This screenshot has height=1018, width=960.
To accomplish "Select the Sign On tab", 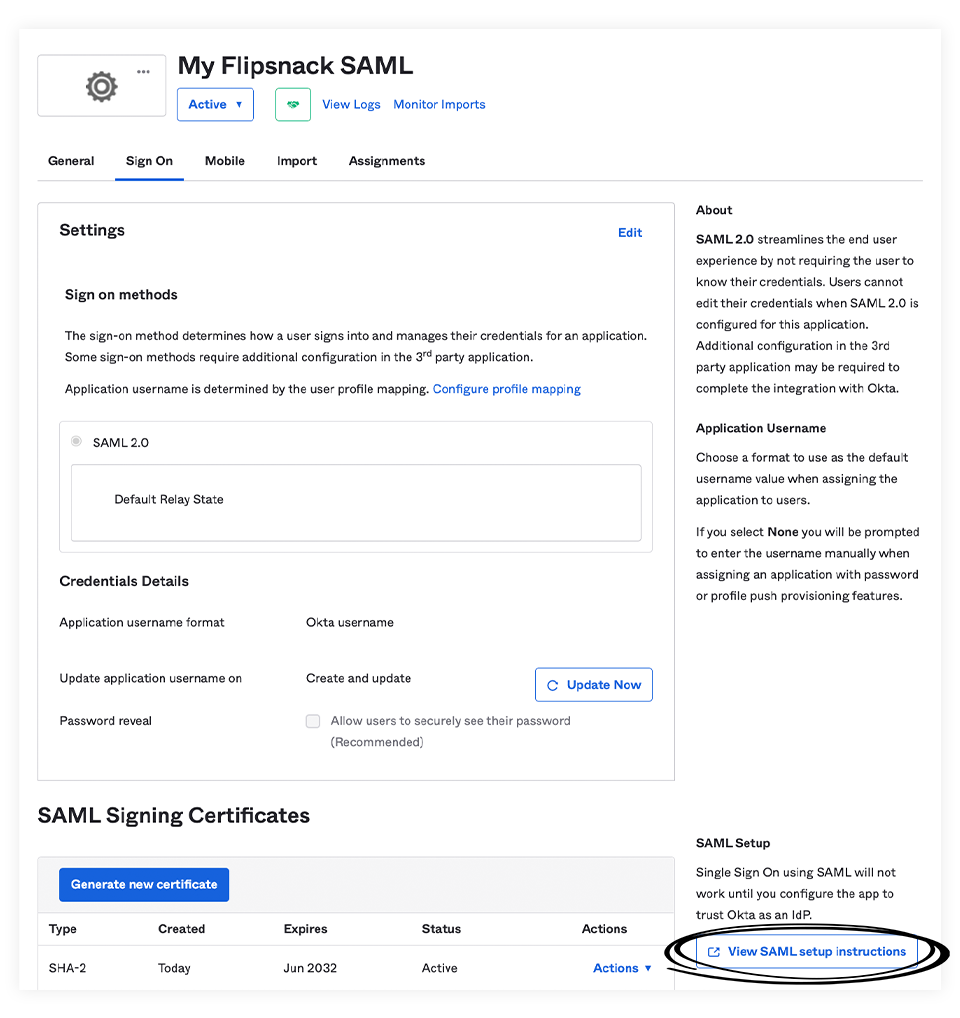I will point(149,161).
